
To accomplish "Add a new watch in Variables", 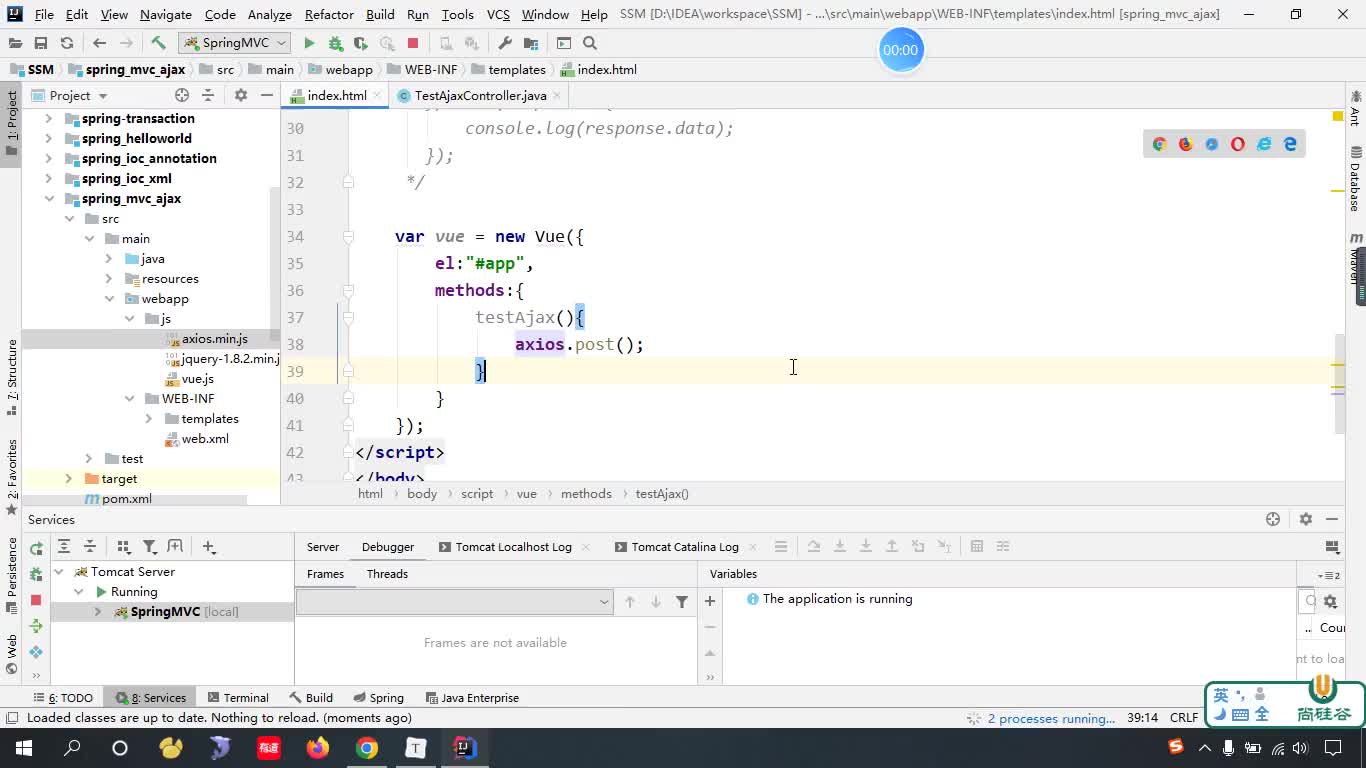I will (710, 601).
